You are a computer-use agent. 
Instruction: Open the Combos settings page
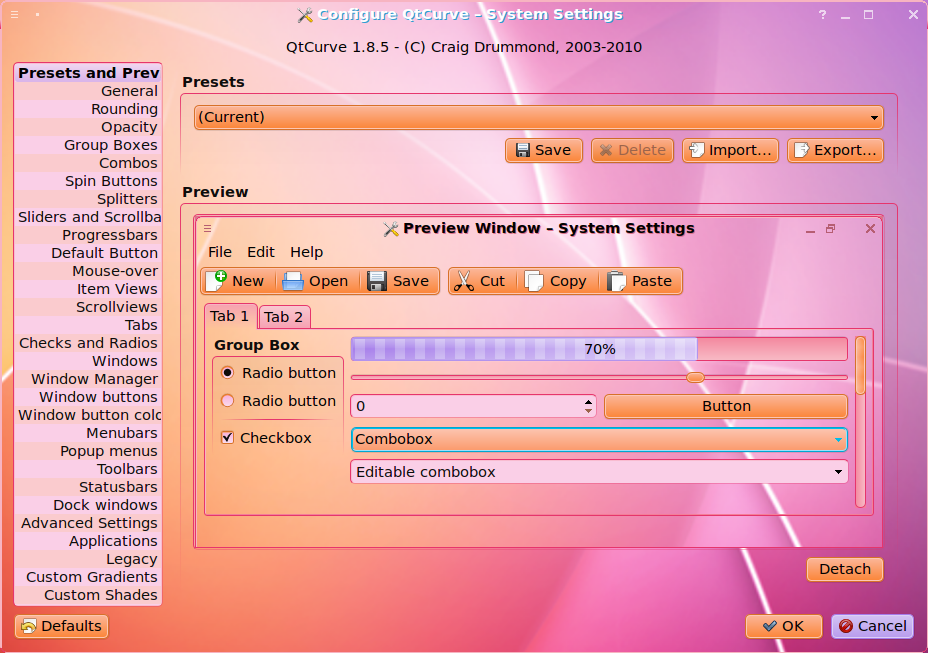point(88,163)
